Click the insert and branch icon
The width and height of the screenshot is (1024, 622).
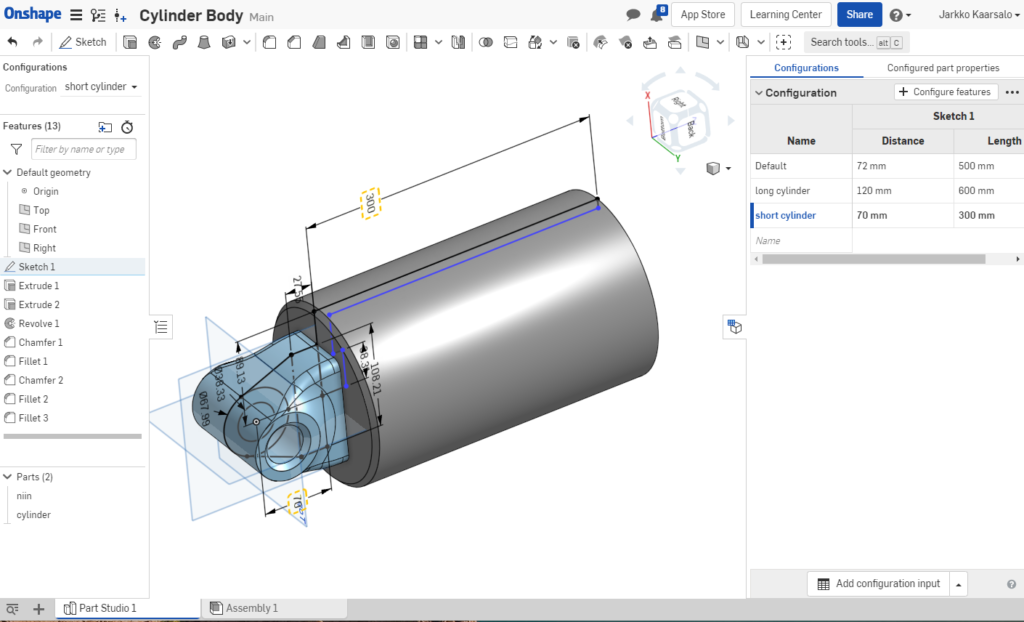pos(120,15)
